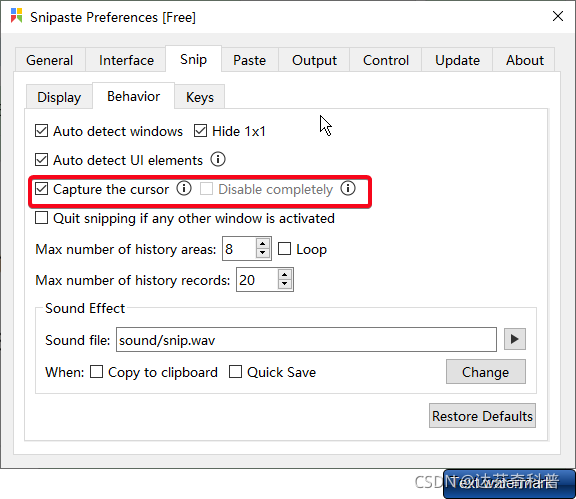The height and width of the screenshot is (499, 576).
Task: Click info icon next to Capture the cursor
Action: [x=184, y=188]
